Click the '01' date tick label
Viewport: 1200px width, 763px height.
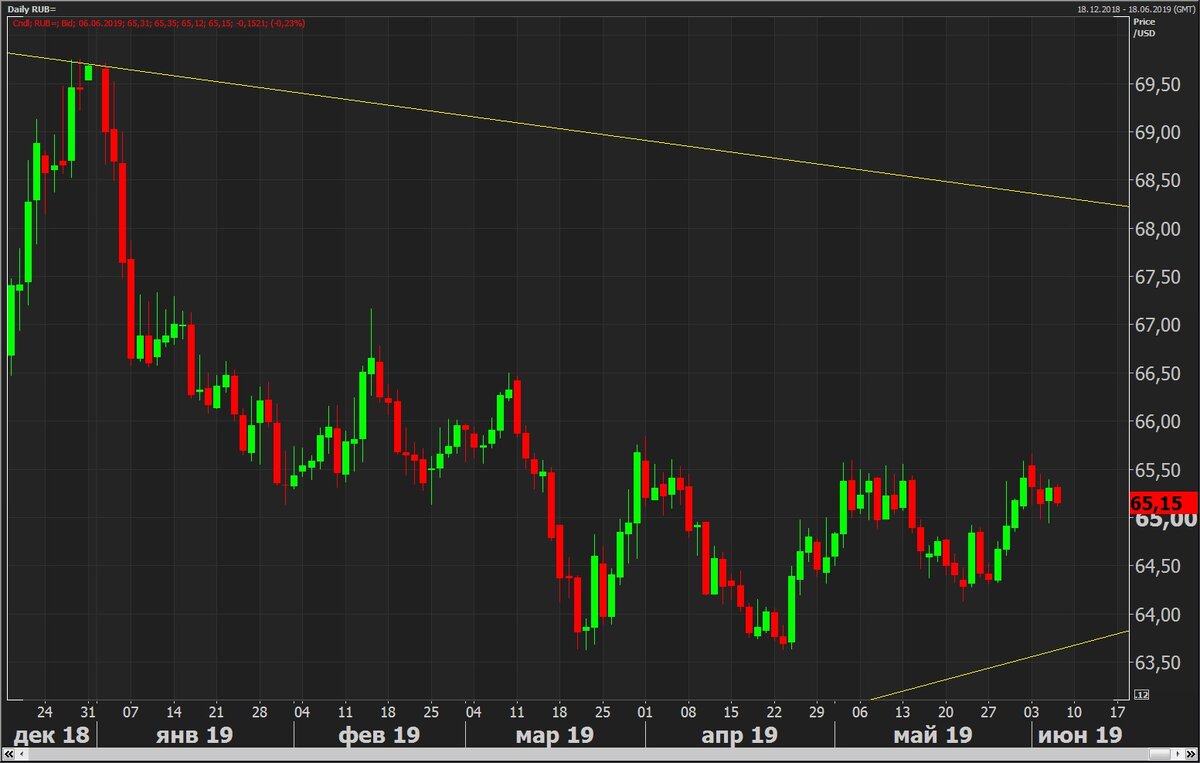coord(645,712)
